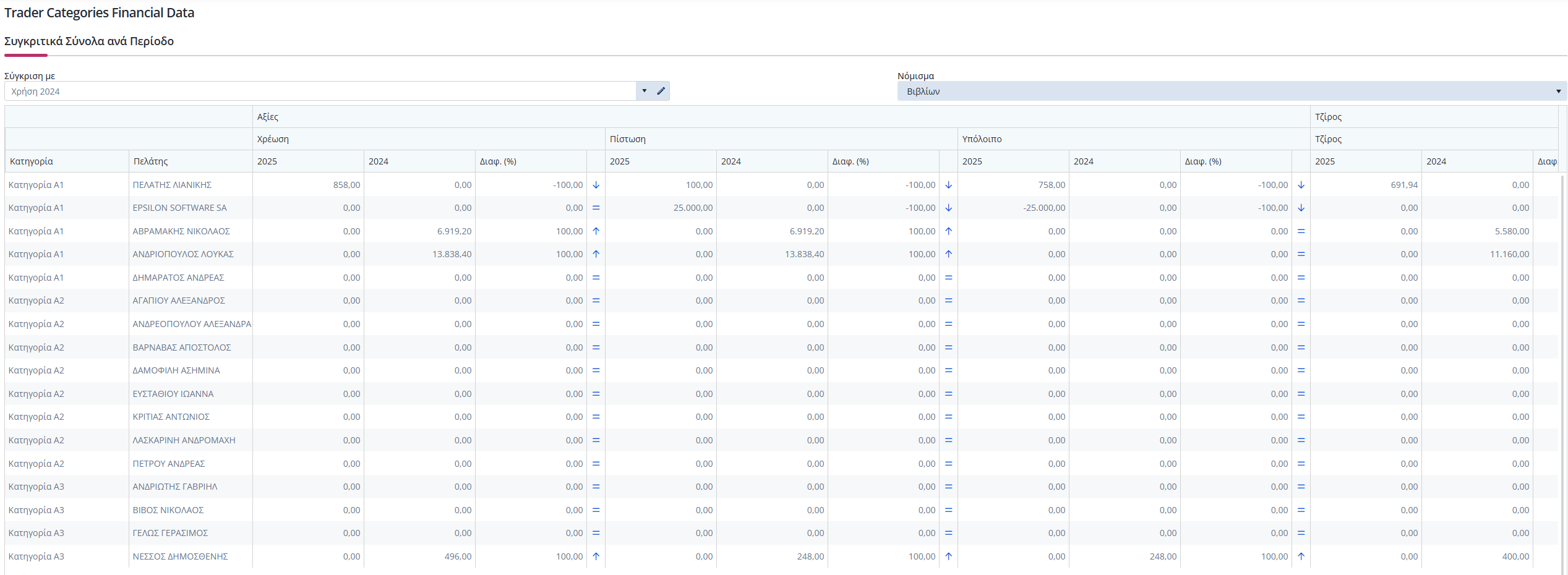Image resolution: width=1568 pixels, height=575 pixels.
Task: Click Πίστωση equals icon for ΑΓΑΠΙΟΥ ΑΛΕΞΑΝΔΡΟΣ
Action: tap(949, 300)
